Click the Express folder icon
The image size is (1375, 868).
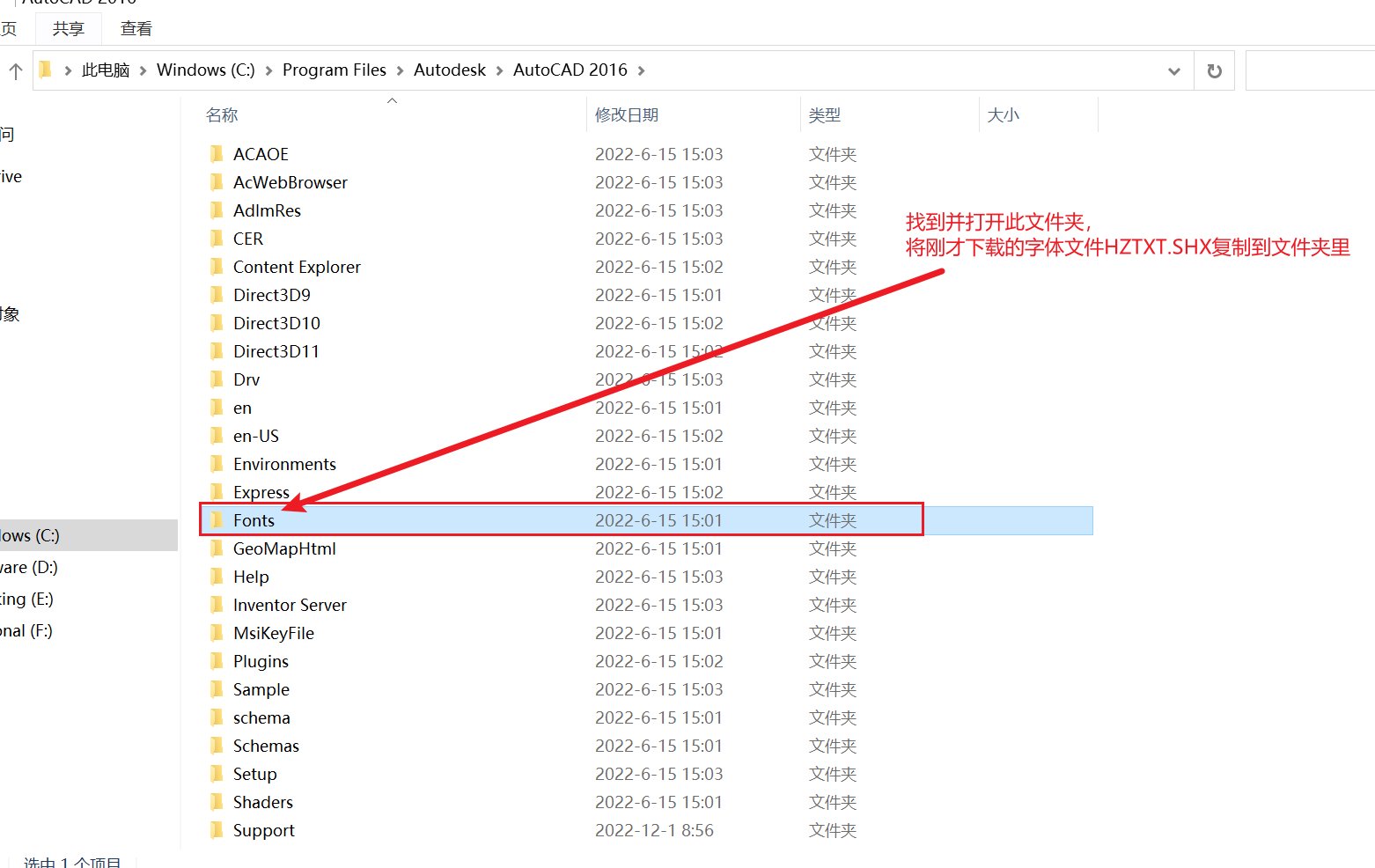217,492
